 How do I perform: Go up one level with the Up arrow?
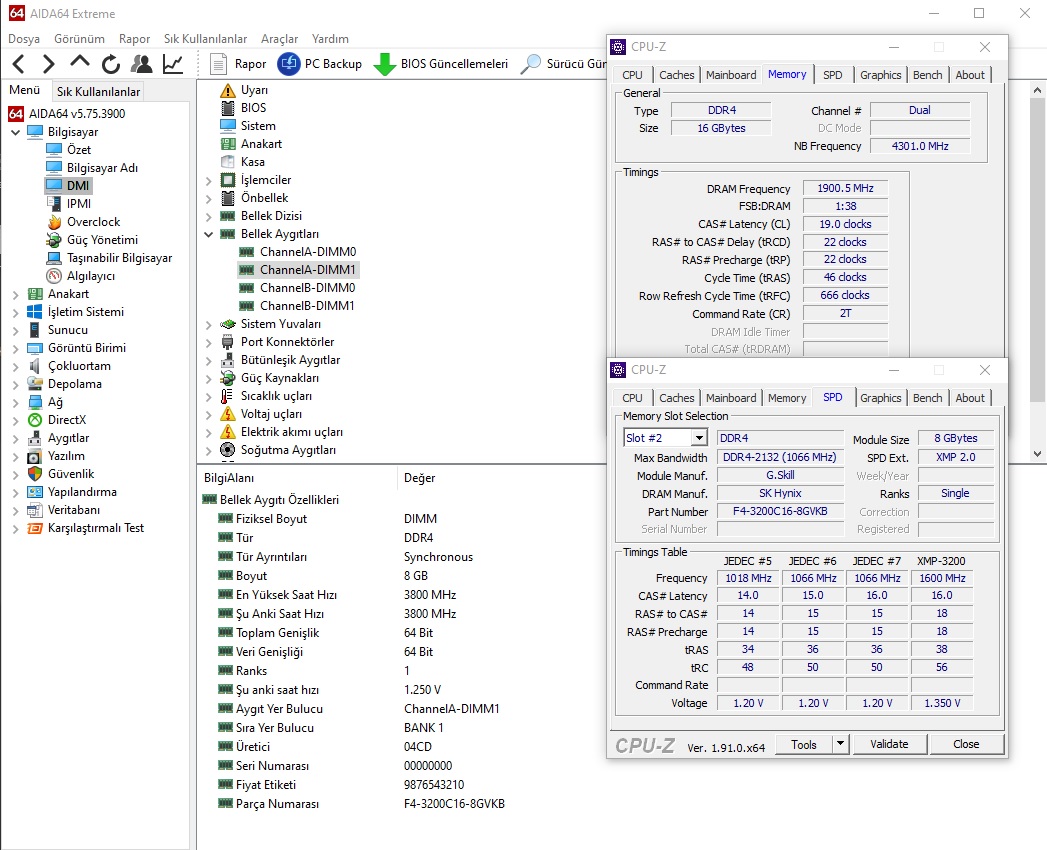click(79, 63)
